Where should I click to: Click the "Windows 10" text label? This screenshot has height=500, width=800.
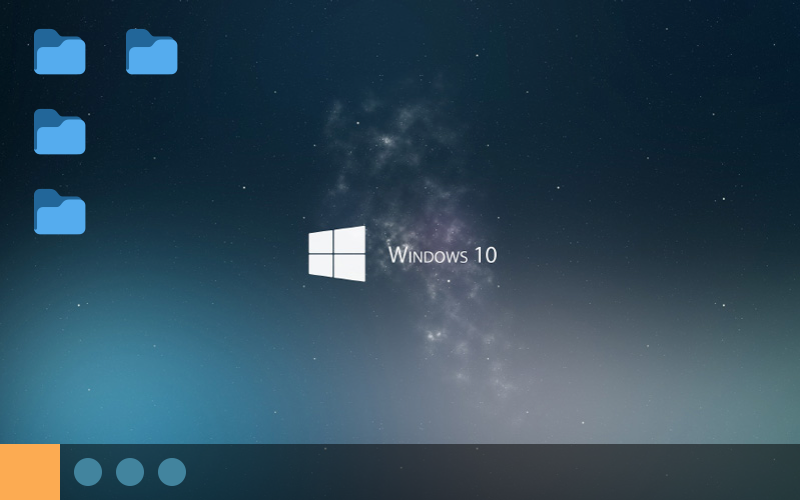pyautogui.click(x=442, y=255)
